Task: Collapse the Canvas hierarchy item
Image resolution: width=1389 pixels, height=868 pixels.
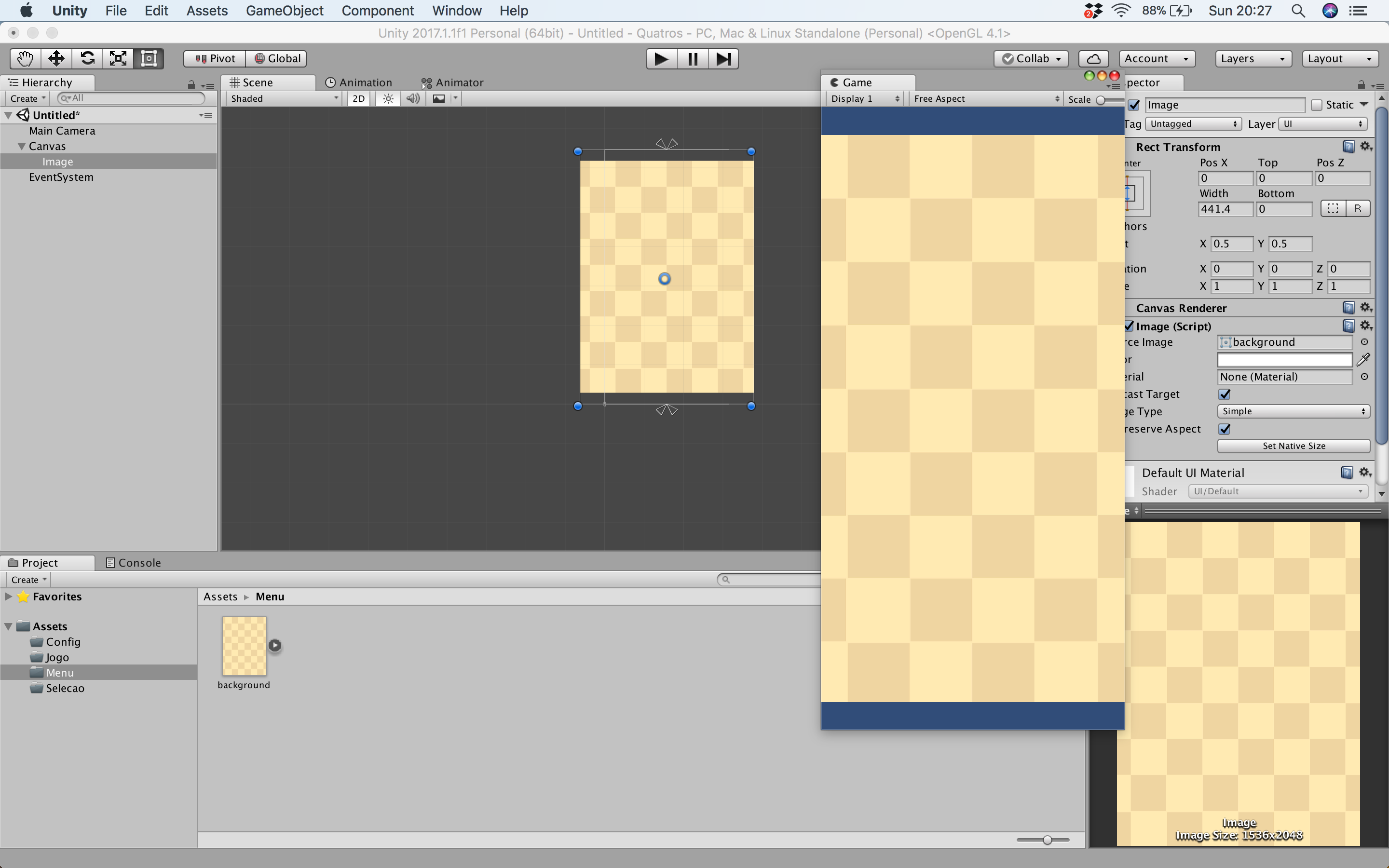Action: [22, 147]
